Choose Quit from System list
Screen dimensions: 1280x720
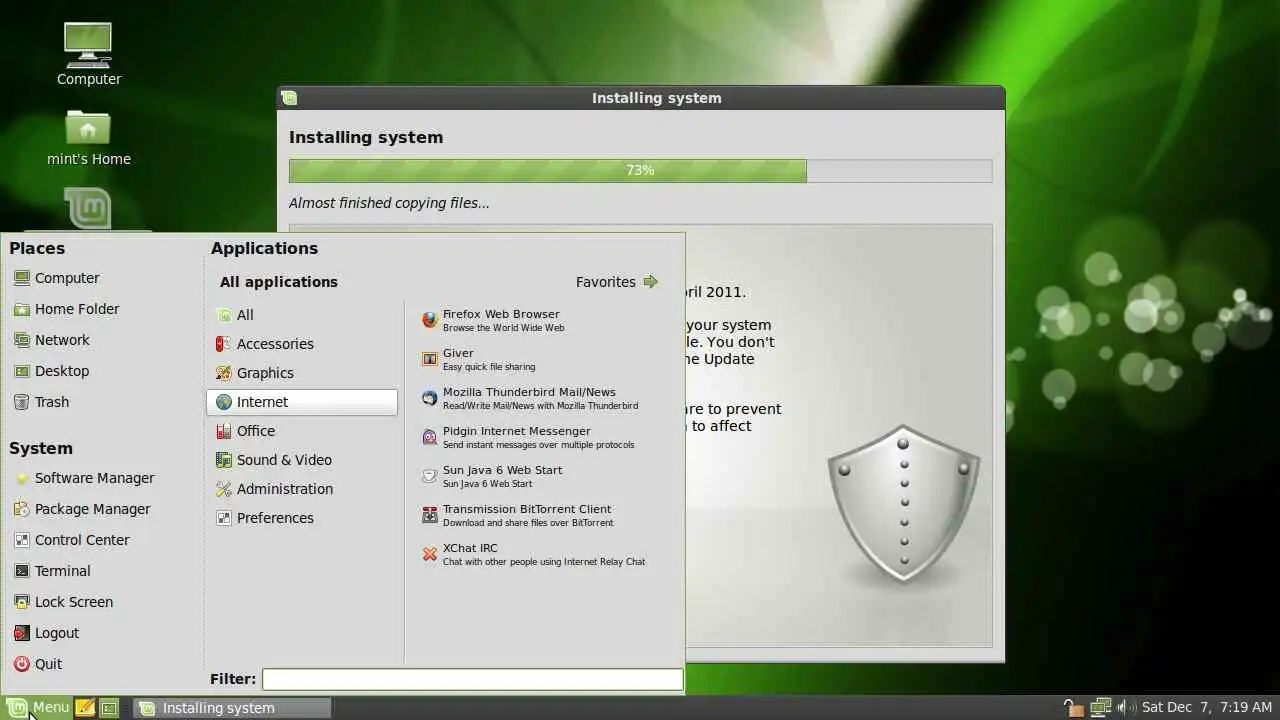coord(38,664)
